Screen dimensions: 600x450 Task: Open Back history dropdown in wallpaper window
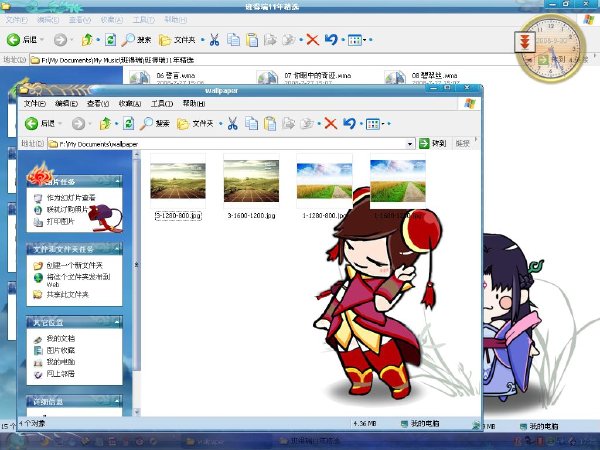(60, 123)
